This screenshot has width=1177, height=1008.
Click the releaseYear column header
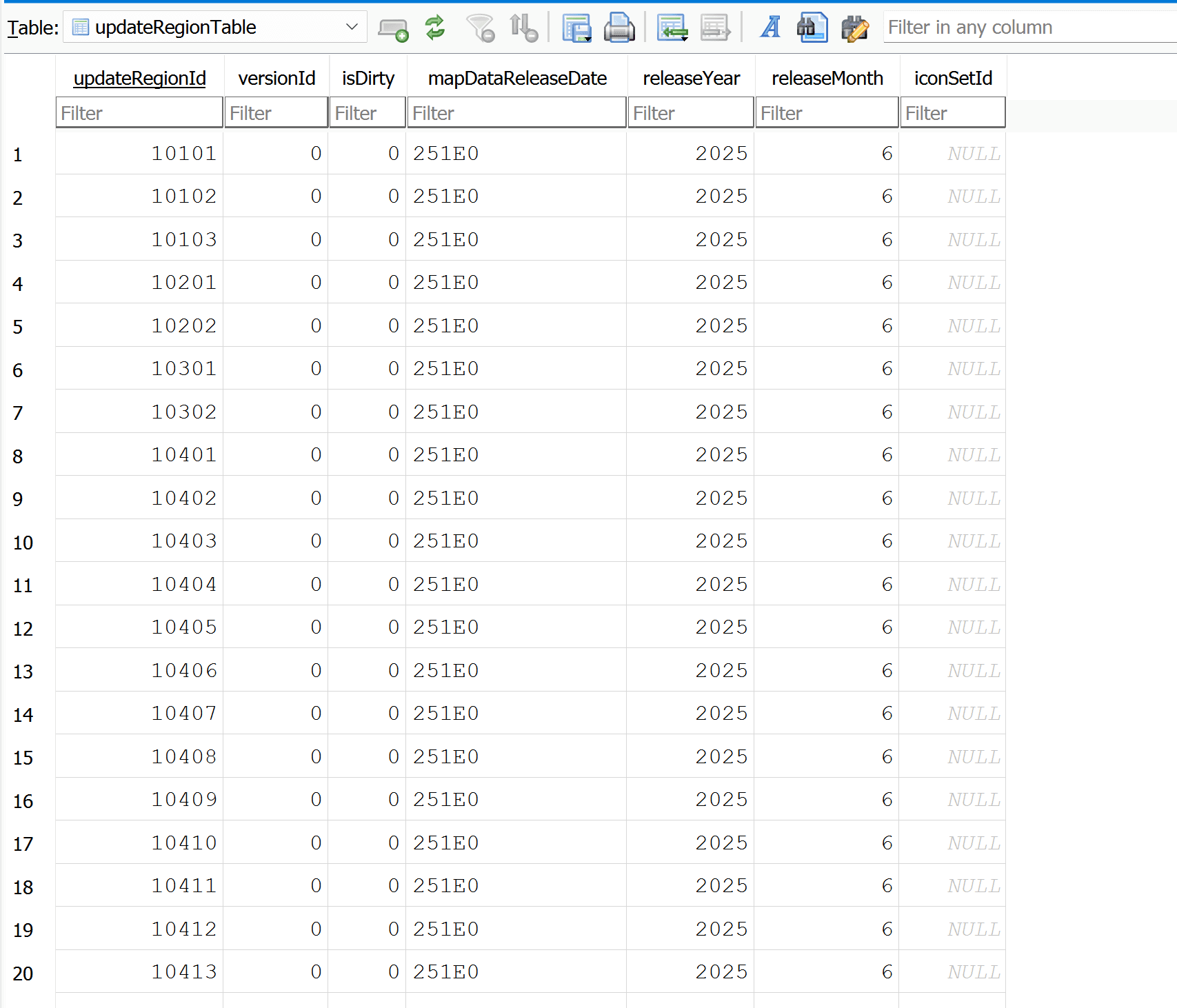click(x=691, y=79)
